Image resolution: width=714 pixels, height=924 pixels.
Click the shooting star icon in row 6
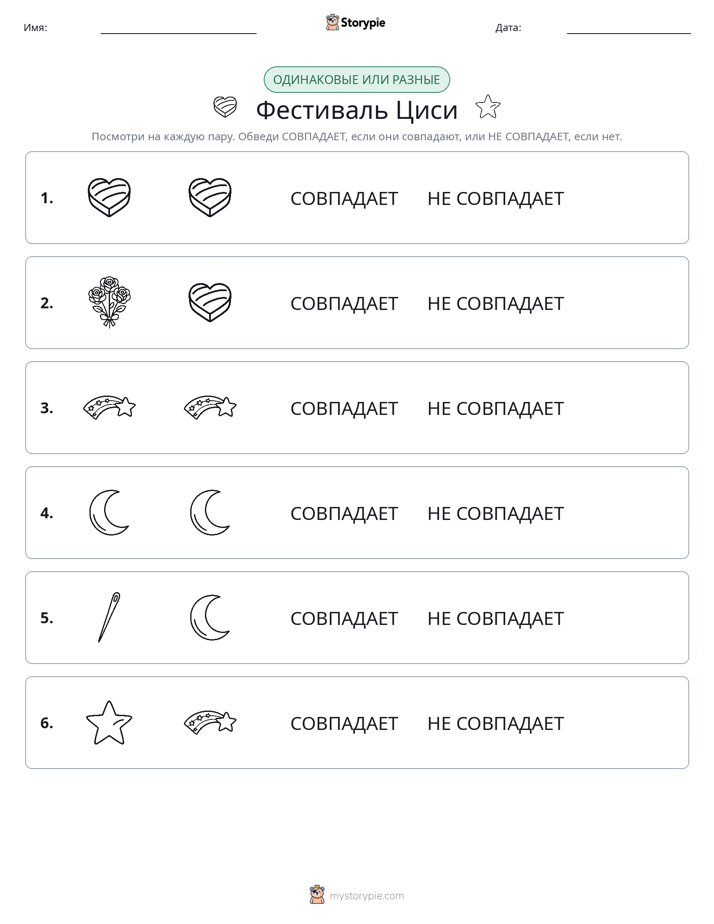[210, 722]
